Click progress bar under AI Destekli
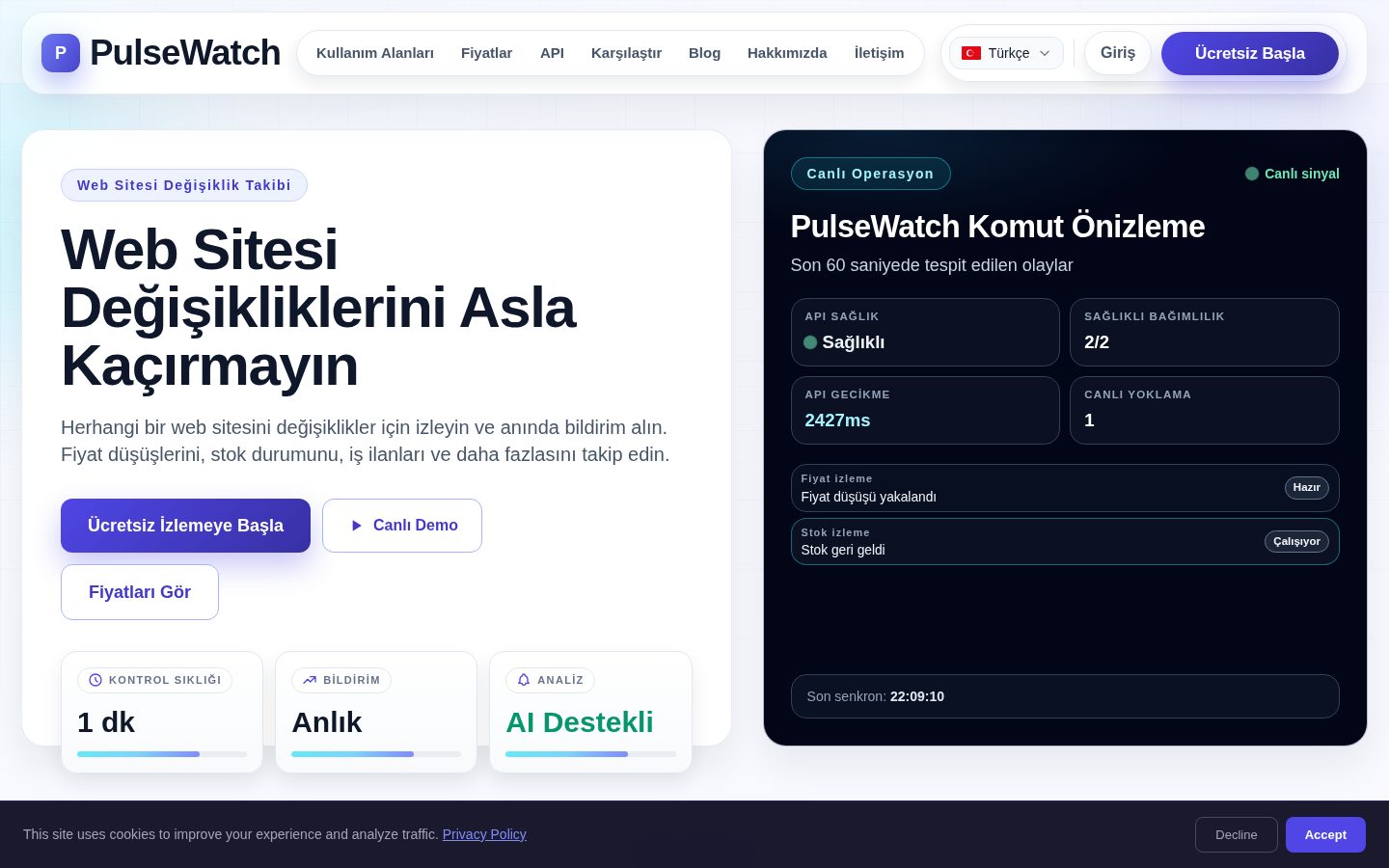The height and width of the screenshot is (868, 1389). [590, 754]
